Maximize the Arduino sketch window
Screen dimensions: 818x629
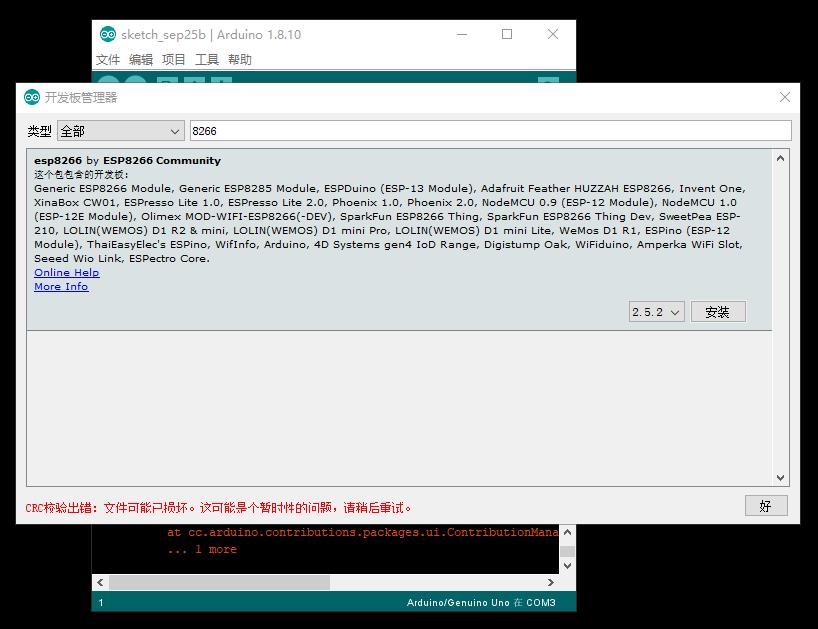507,34
